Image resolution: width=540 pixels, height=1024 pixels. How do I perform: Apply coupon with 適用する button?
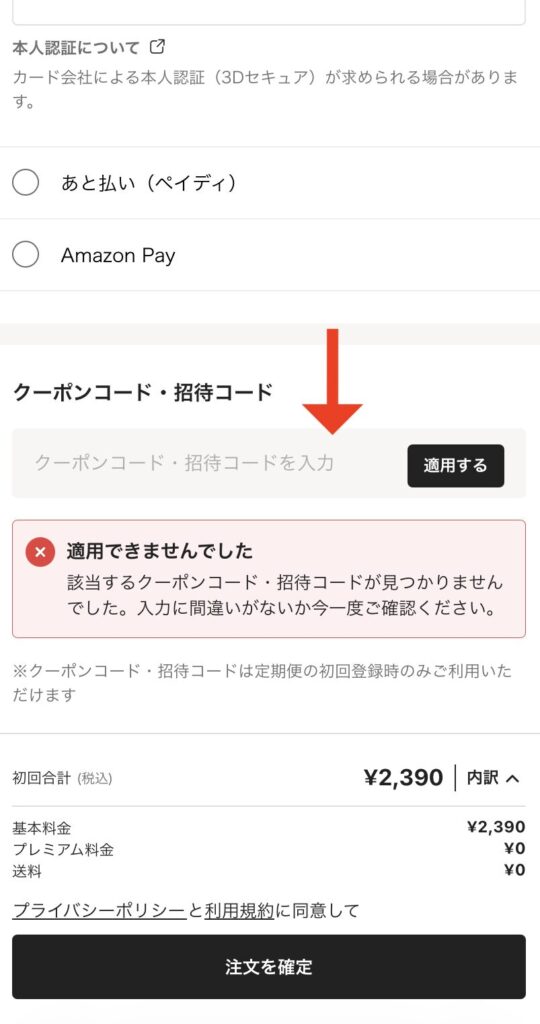(x=456, y=466)
